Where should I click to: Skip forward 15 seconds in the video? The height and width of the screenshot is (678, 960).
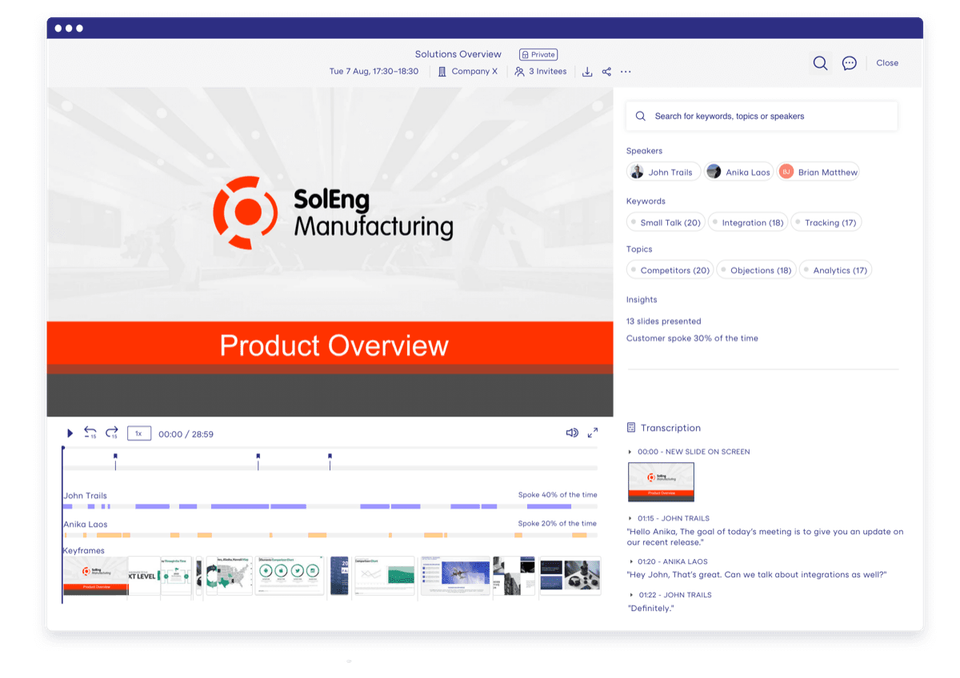point(111,432)
